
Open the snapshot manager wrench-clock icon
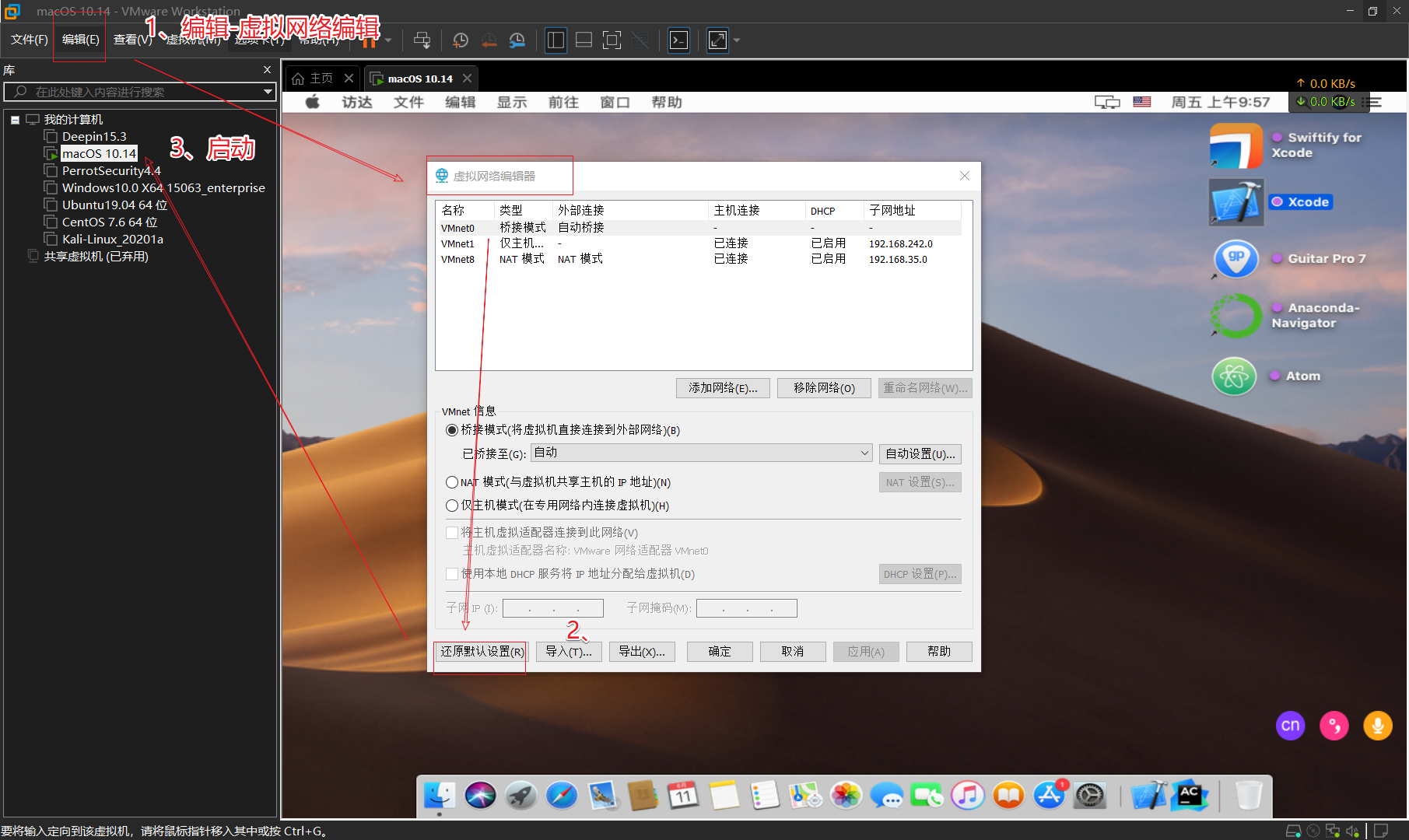pos(517,40)
